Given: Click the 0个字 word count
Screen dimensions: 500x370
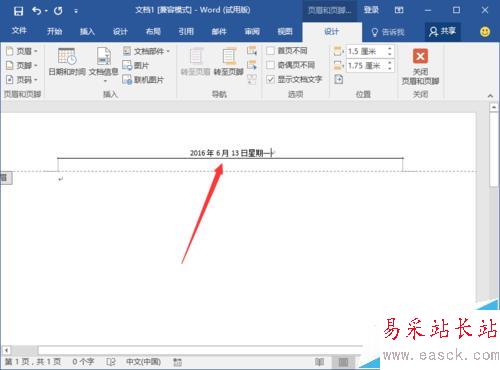Looking at the screenshot, I should 83,362.
